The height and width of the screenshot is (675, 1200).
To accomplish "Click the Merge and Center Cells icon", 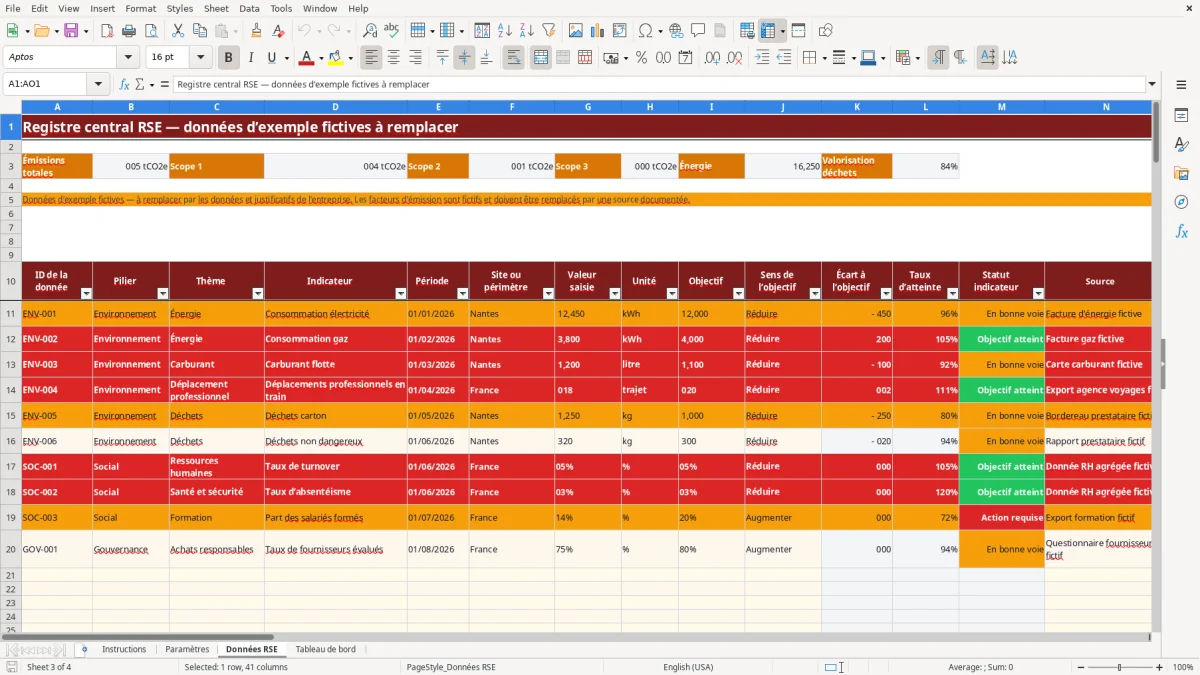I will tap(541, 58).
